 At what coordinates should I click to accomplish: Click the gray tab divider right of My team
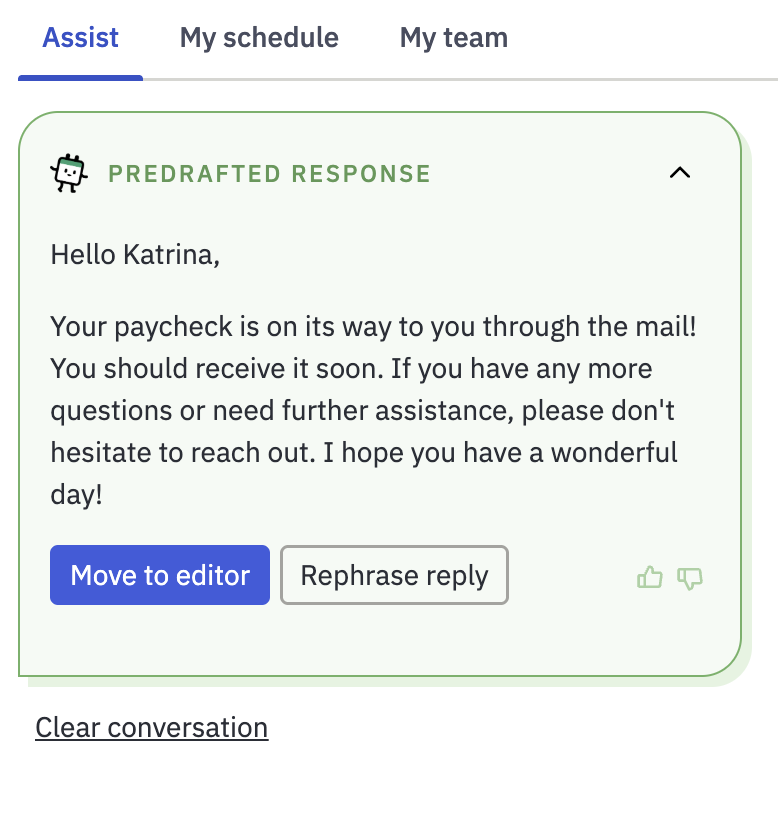643,80
